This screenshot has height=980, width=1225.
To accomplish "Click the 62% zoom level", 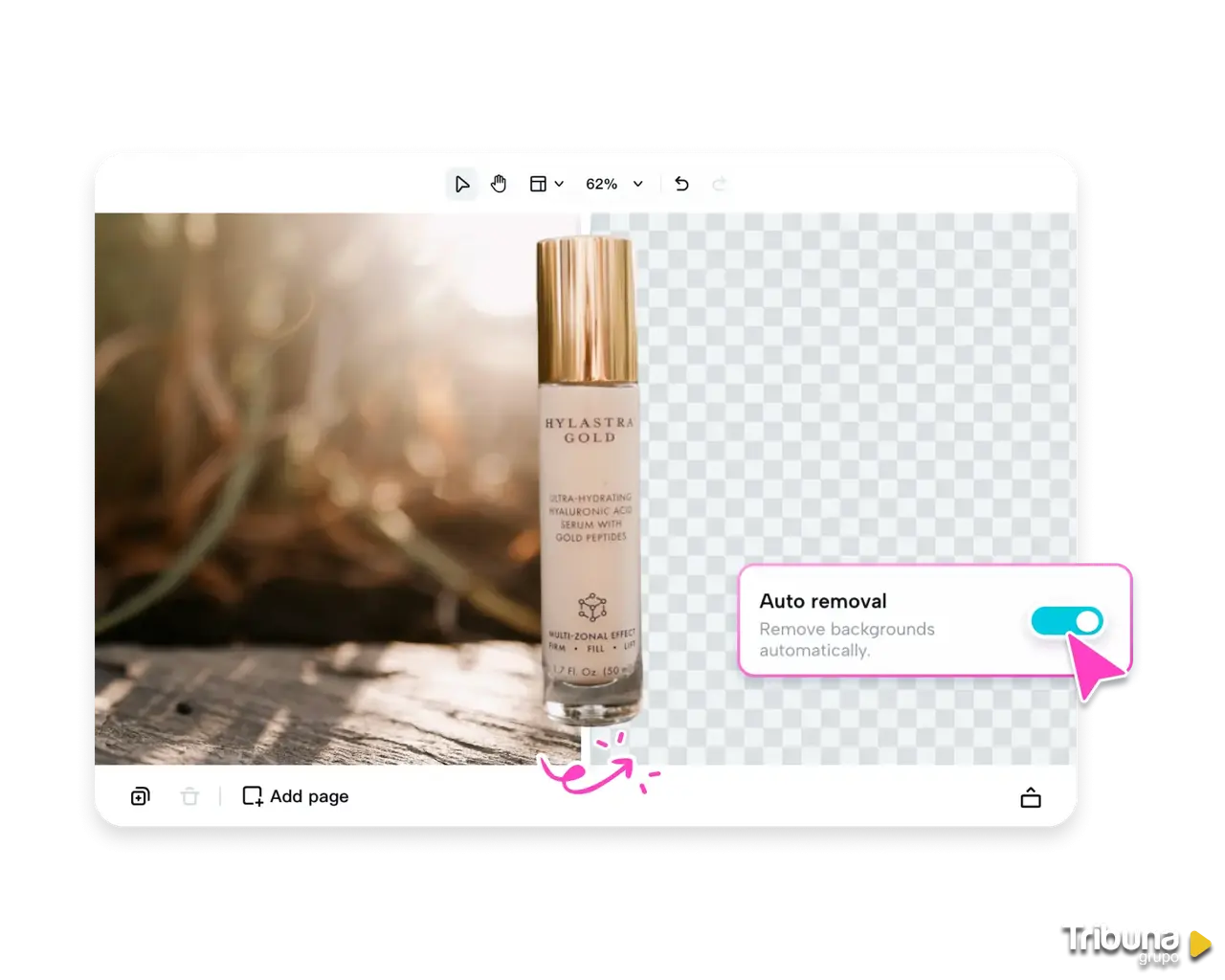I will pos(601,184).
